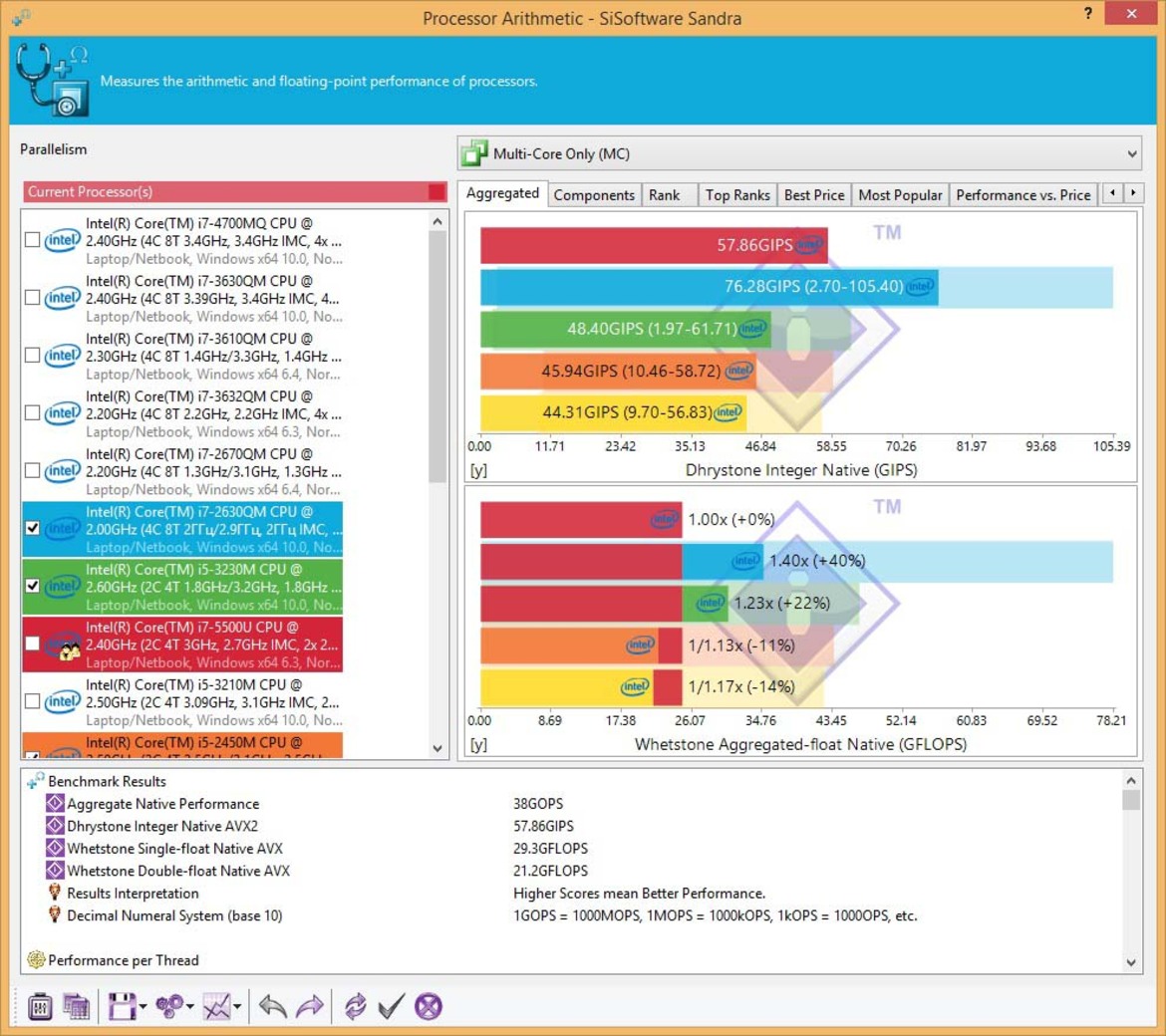This screenshot has width=1166, height=1036.
Task: Click the Intel logo beside i7-4700MQ
Action: coord(63,240)
